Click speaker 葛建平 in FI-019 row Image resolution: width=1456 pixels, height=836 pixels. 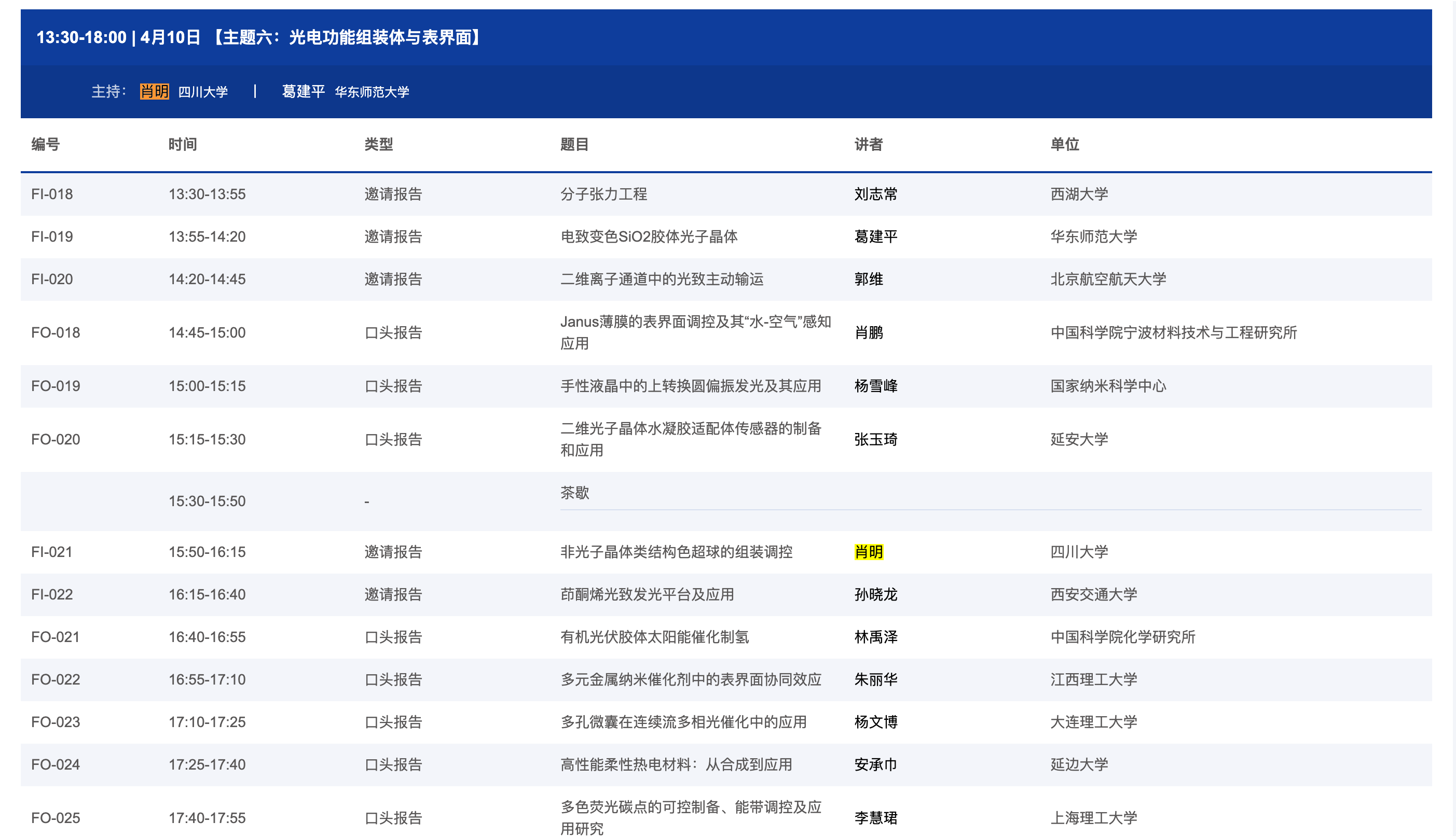coord(875,236)
